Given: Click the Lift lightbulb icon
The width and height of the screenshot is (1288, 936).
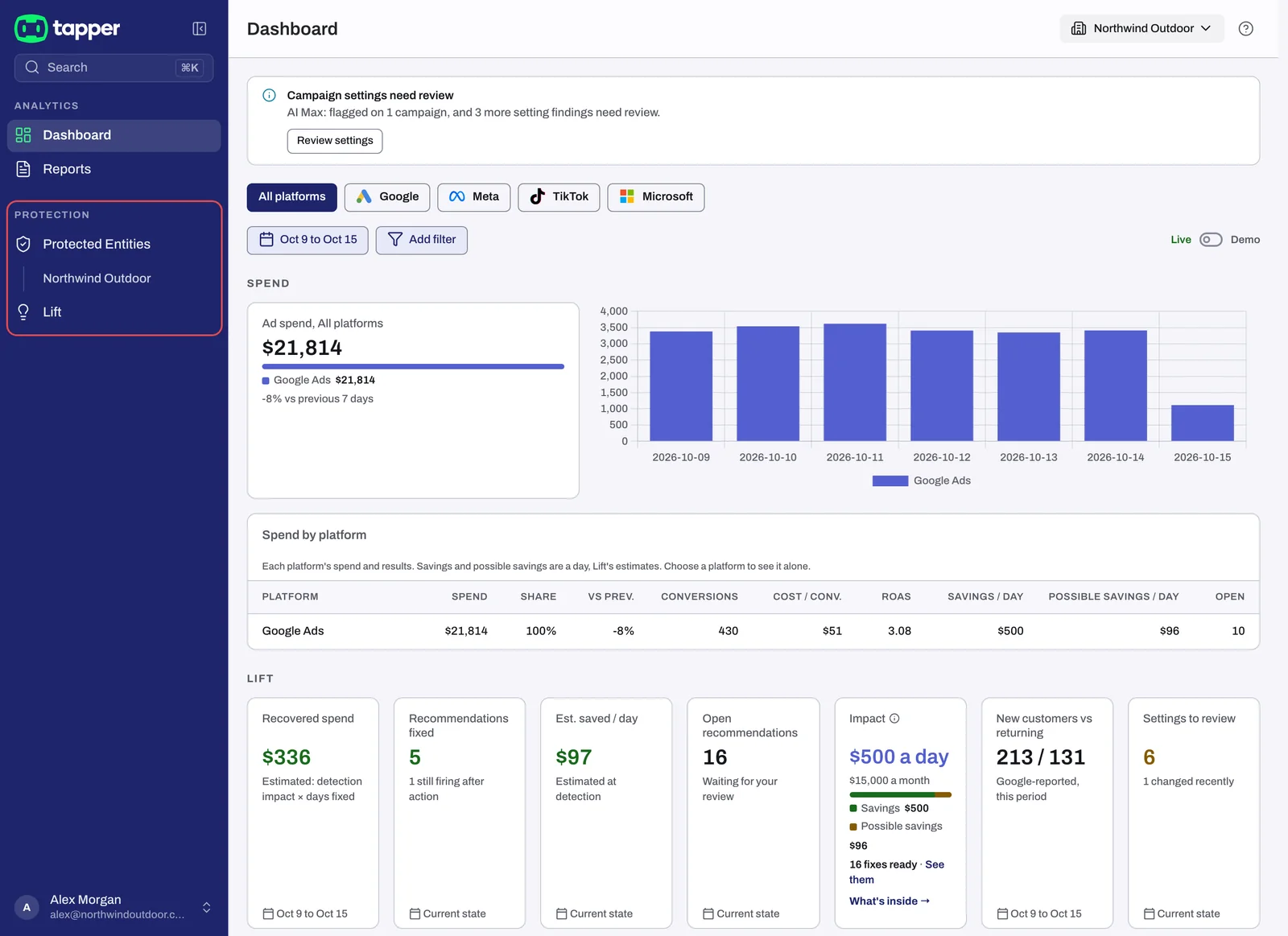Looking at the screenshot, I should (x=23, y=311).
